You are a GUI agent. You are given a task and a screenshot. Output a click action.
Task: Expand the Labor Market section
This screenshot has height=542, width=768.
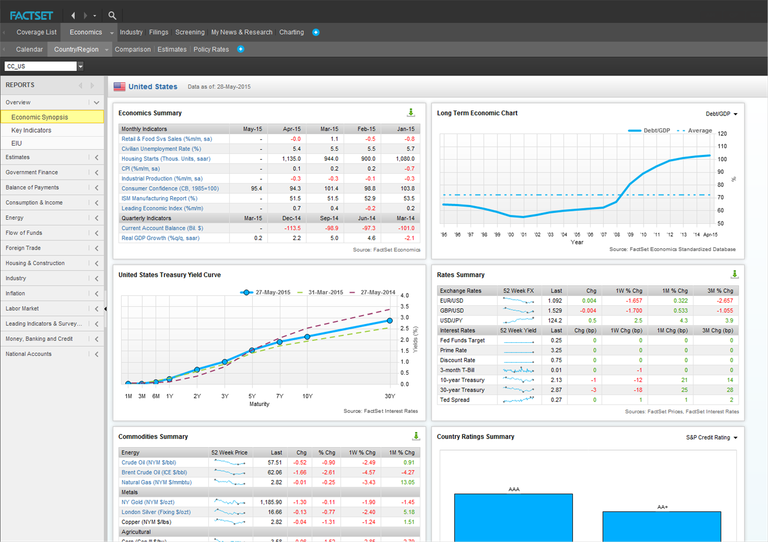point(96,308)
